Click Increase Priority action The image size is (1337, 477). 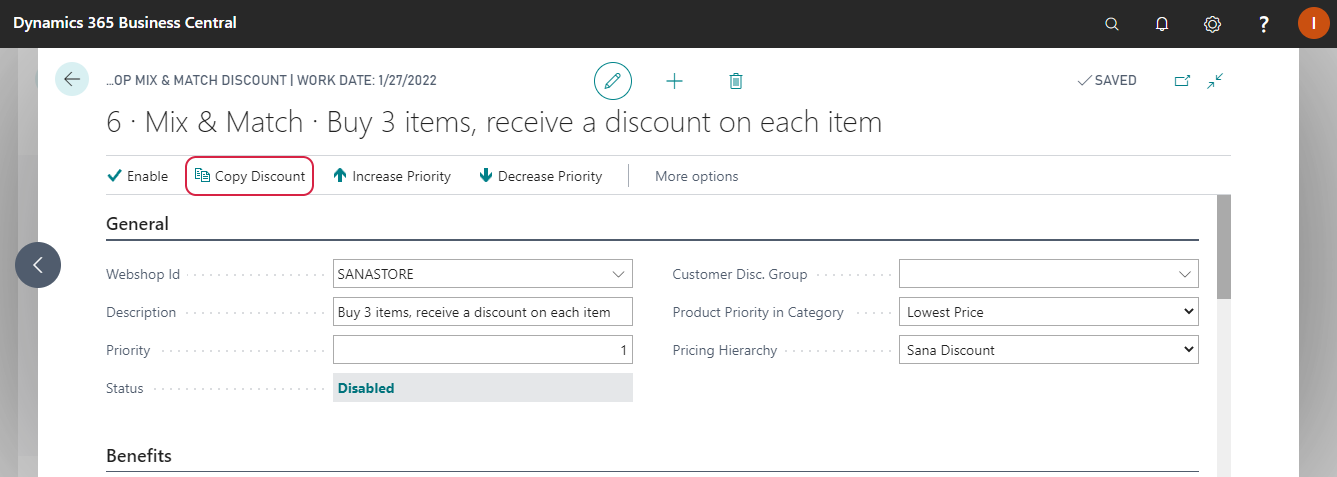coord(392,176)
